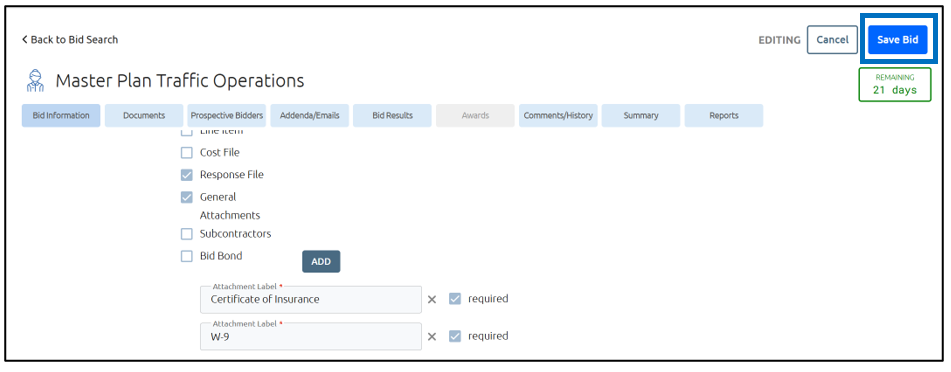Edit the Certificate of Insurance label field

click(x=311, y=300)
